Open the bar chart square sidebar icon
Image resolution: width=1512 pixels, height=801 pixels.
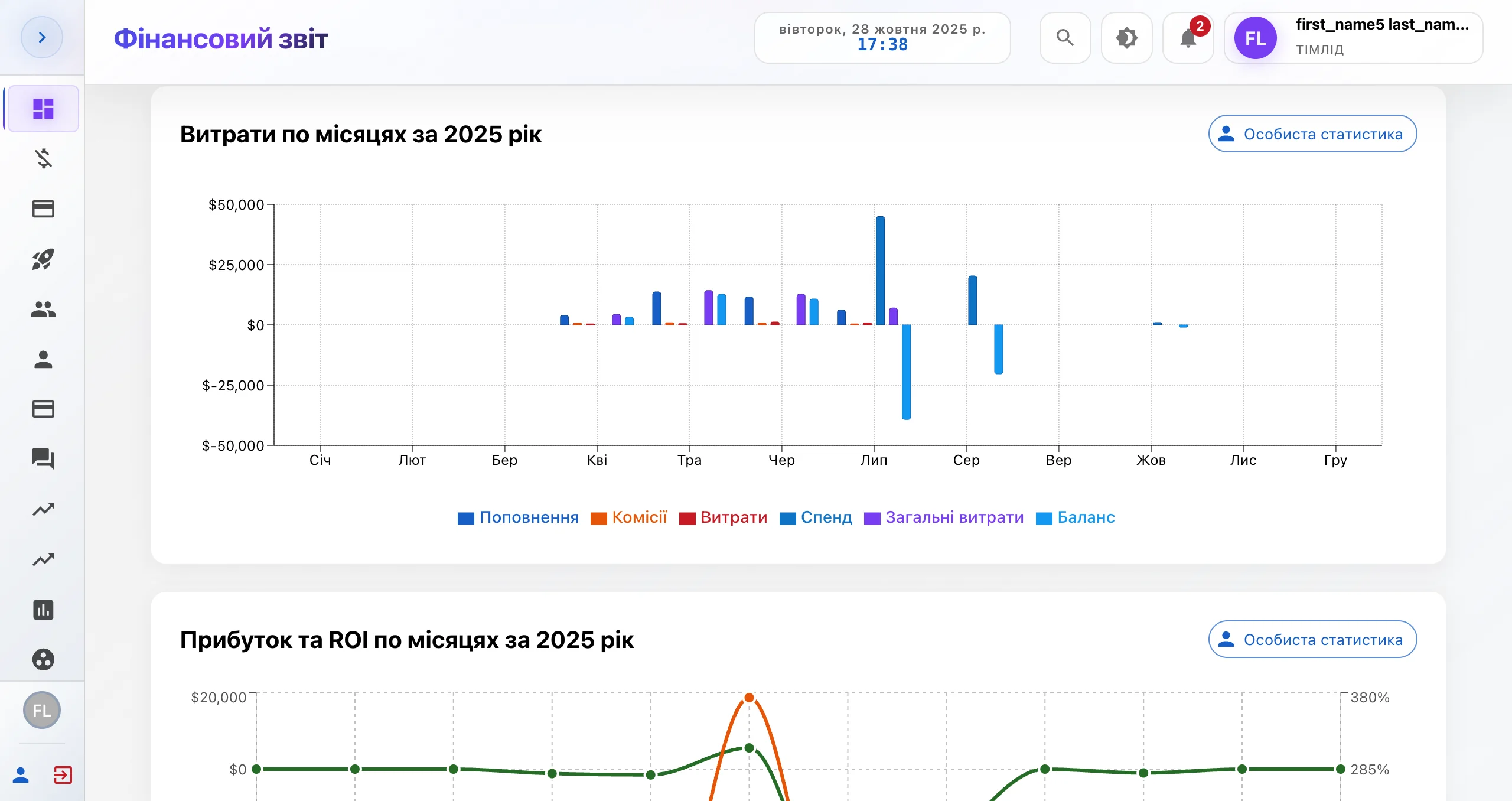(43, 610)
